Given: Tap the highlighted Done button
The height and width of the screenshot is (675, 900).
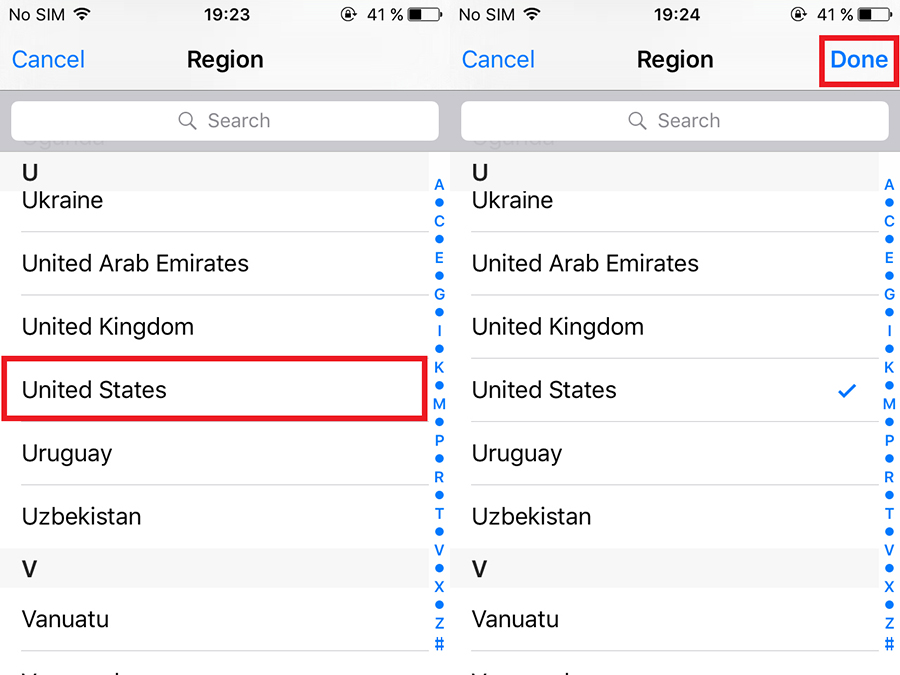Looking at the screenshot, I should [858, 59].
